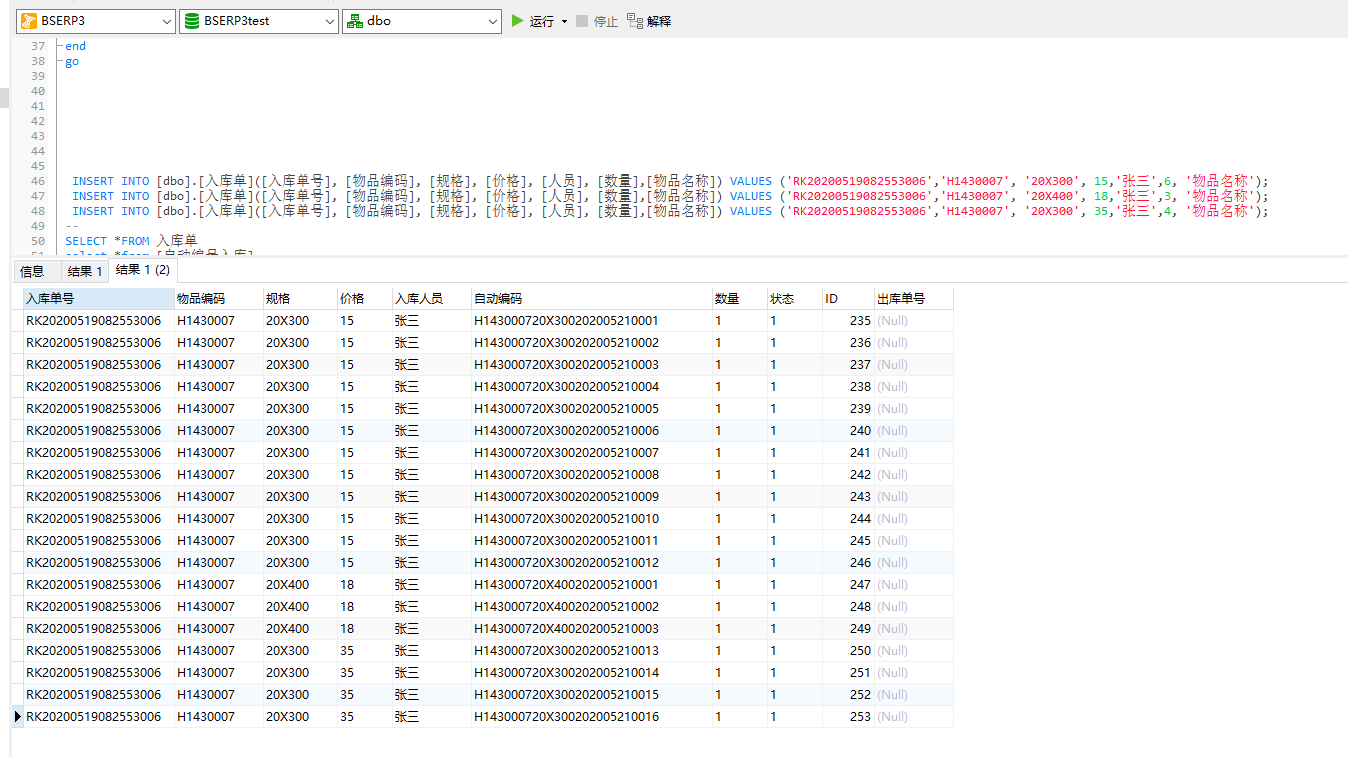The width and height of the screenshot is (1348, 758).
Task: Click the ID cell showing 235
Action: (848, 320)
